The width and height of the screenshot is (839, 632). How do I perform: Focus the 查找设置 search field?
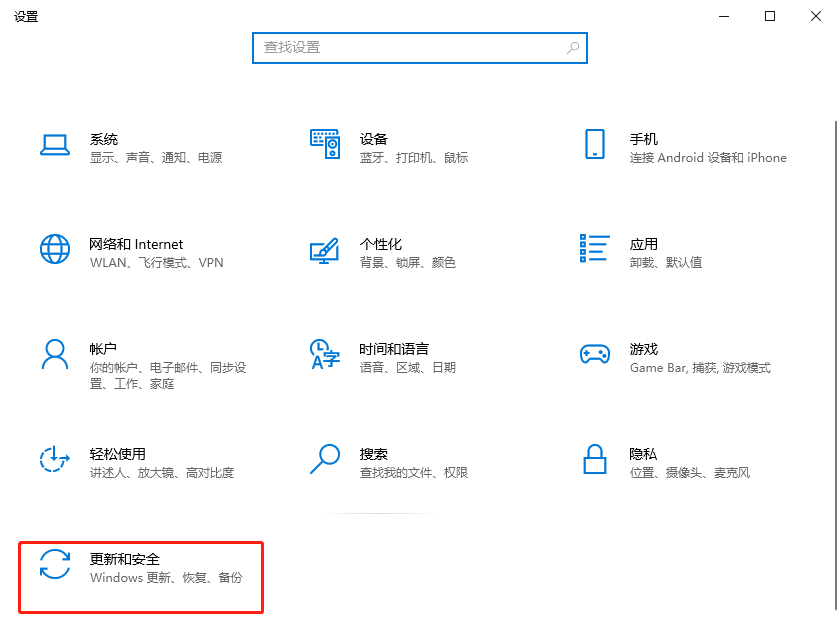point(410,47)
